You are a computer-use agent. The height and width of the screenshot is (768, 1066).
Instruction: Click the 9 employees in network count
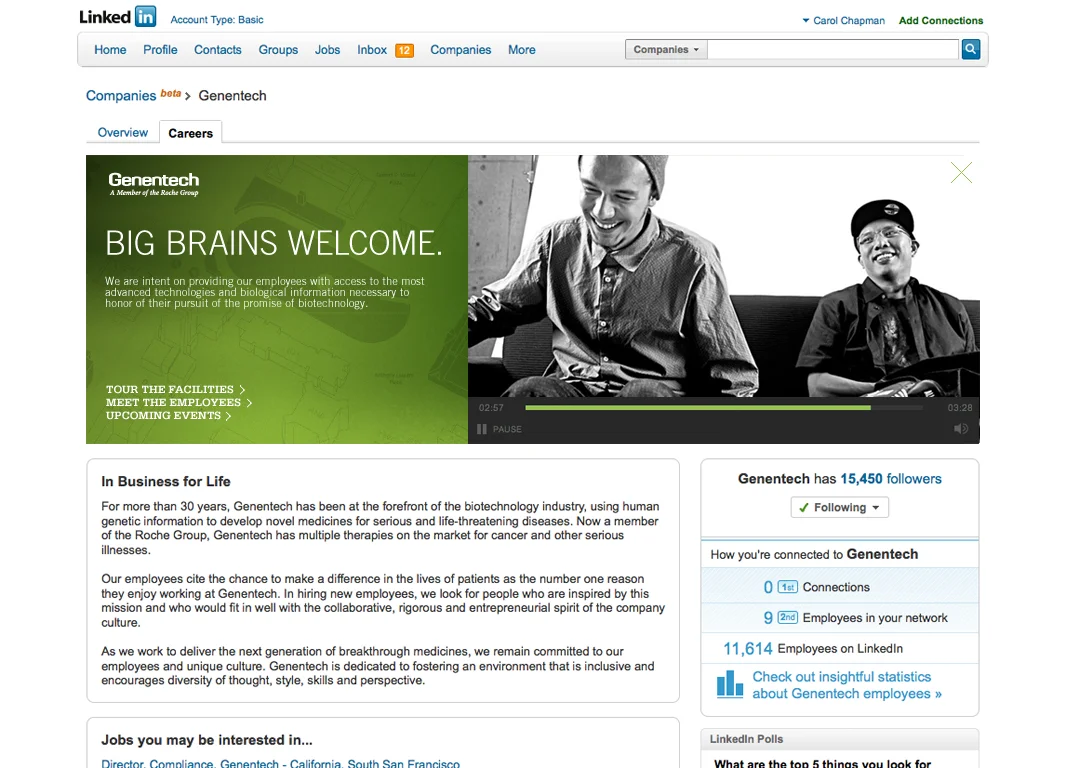click(768, 617)
